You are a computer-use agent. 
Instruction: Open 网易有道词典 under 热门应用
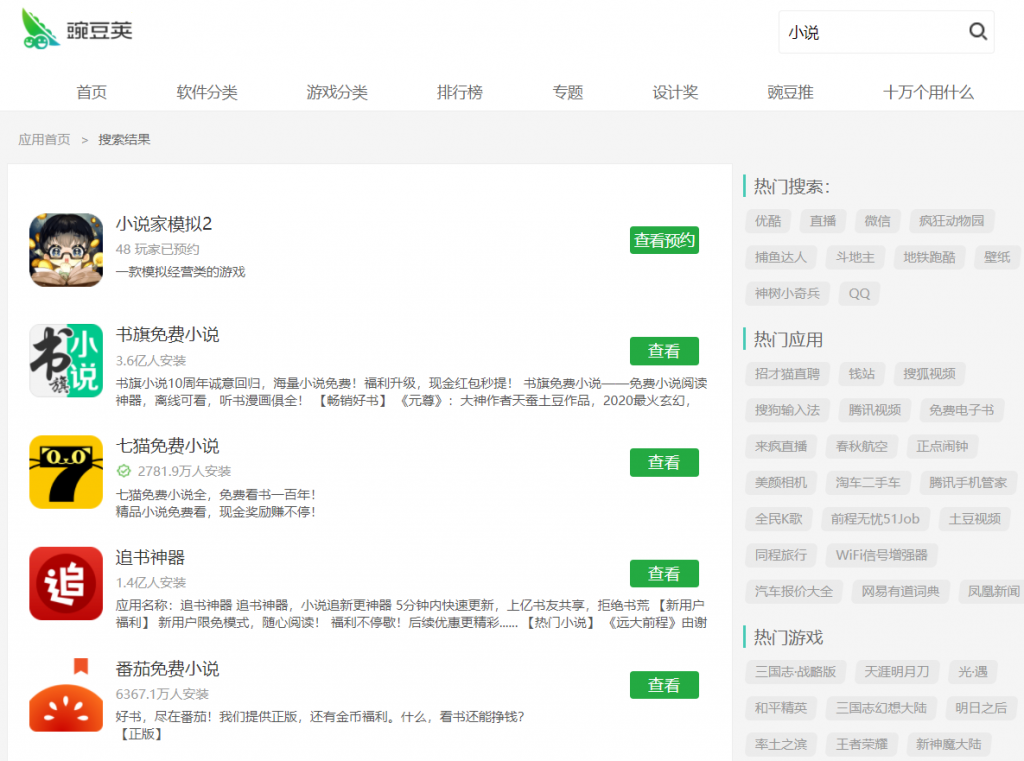click(x=900, y=592)
